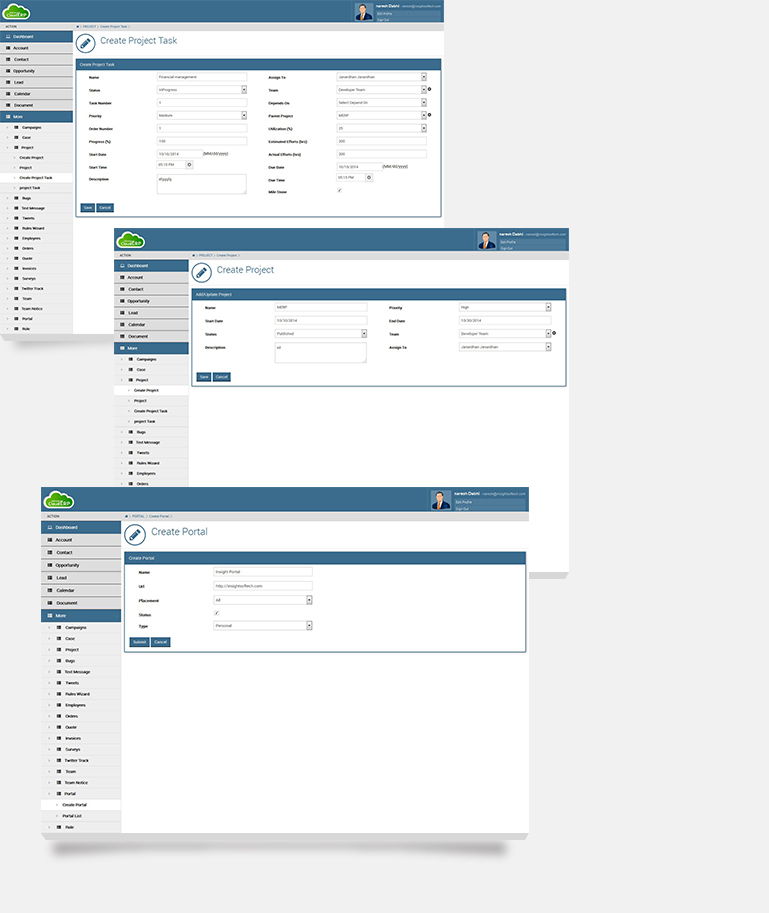Toggle Mile Stone checkbox in Project Task form

(339, 190)
